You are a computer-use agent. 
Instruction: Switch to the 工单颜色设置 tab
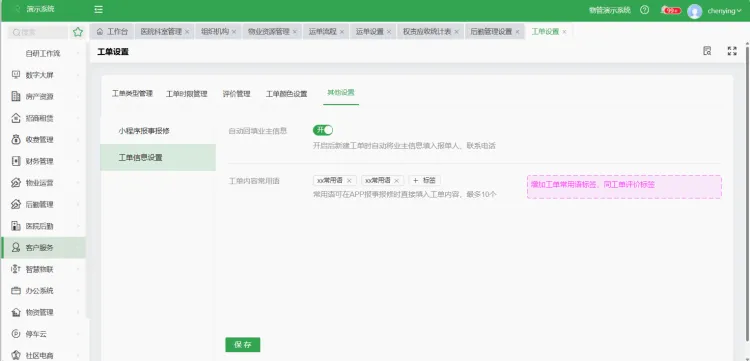[287, 94]
